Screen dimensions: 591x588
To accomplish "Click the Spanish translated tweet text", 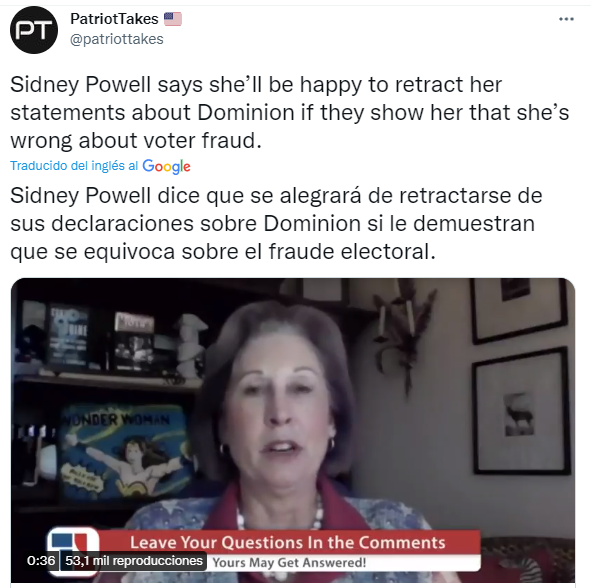I will [276, 223].
